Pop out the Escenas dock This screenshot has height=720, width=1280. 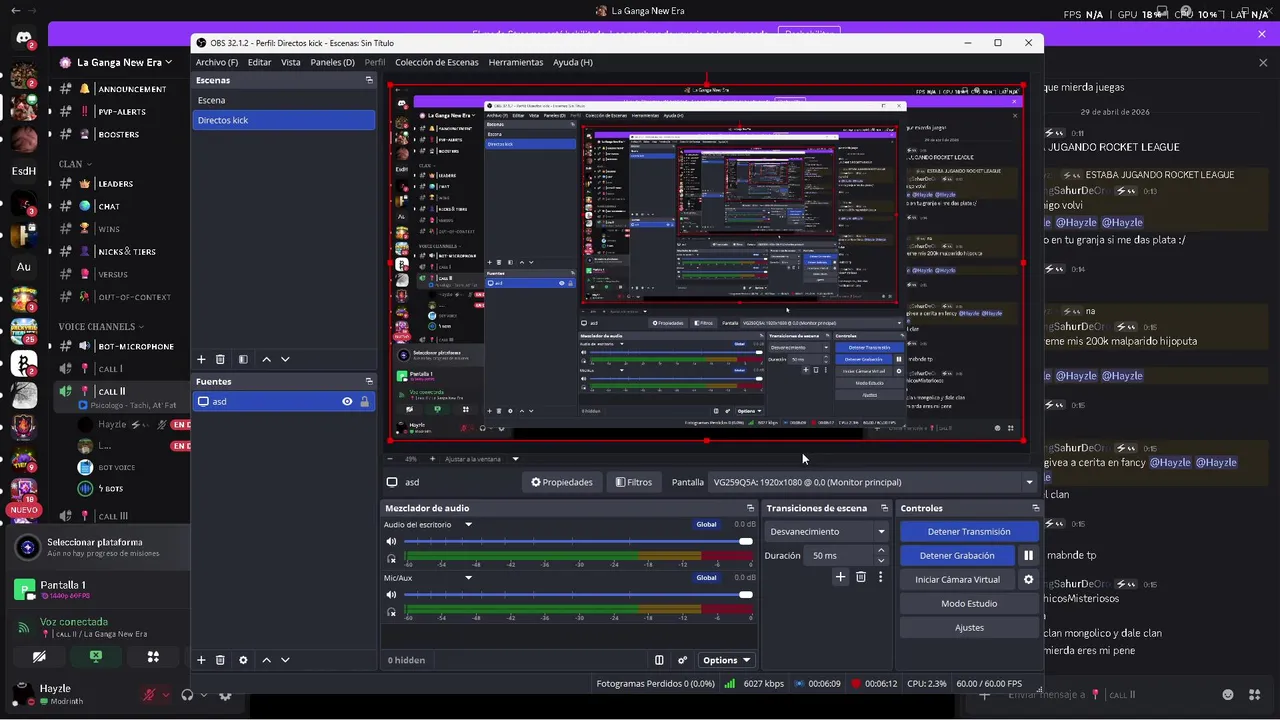tap(369, 80)
